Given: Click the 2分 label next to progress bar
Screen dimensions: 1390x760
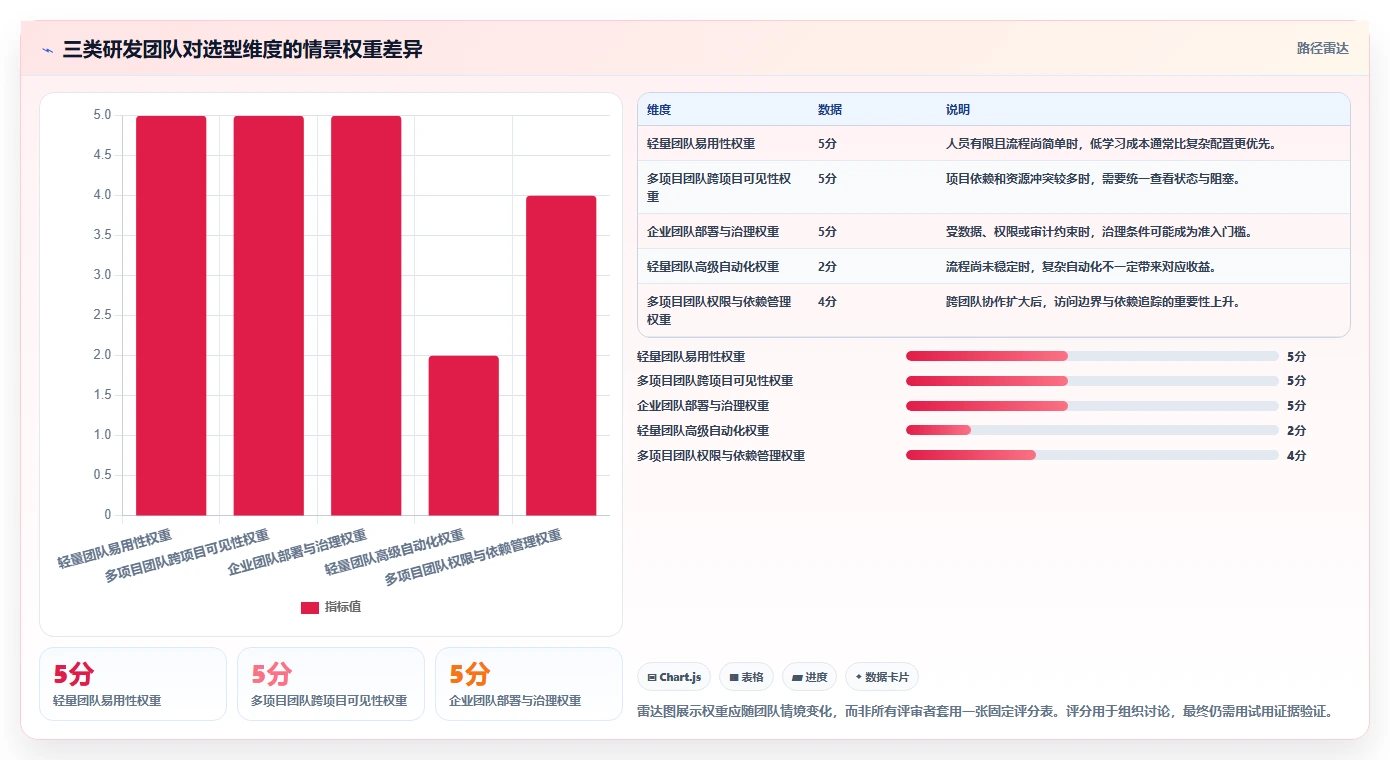Looking at the screenshot, I should [1296, 431].
